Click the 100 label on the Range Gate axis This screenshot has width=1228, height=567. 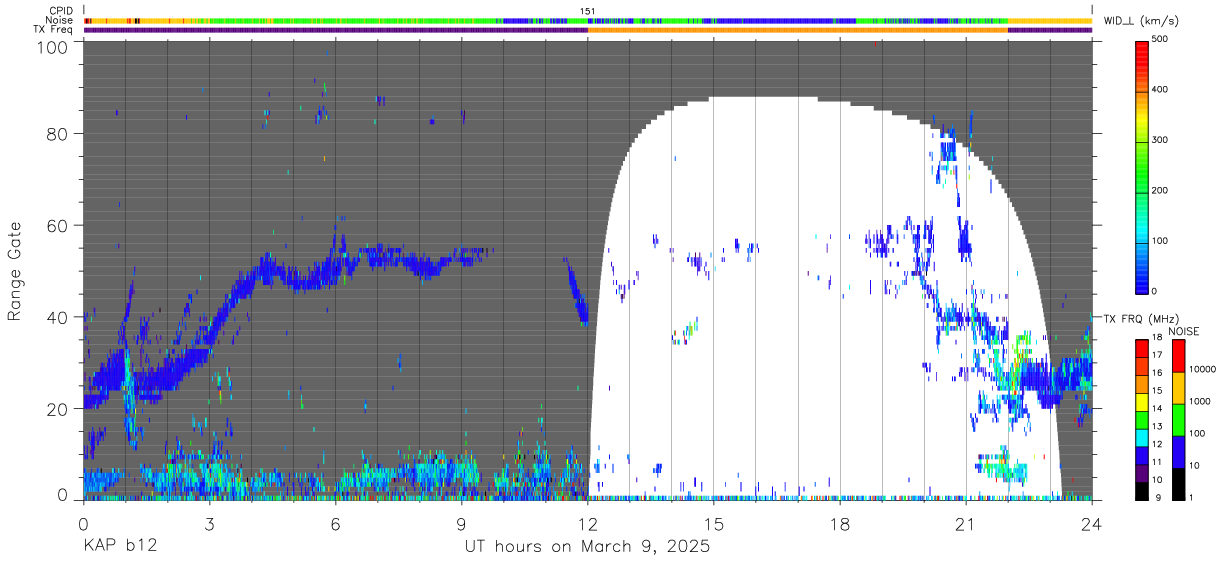pyautogui.click(x=53, y=46)
